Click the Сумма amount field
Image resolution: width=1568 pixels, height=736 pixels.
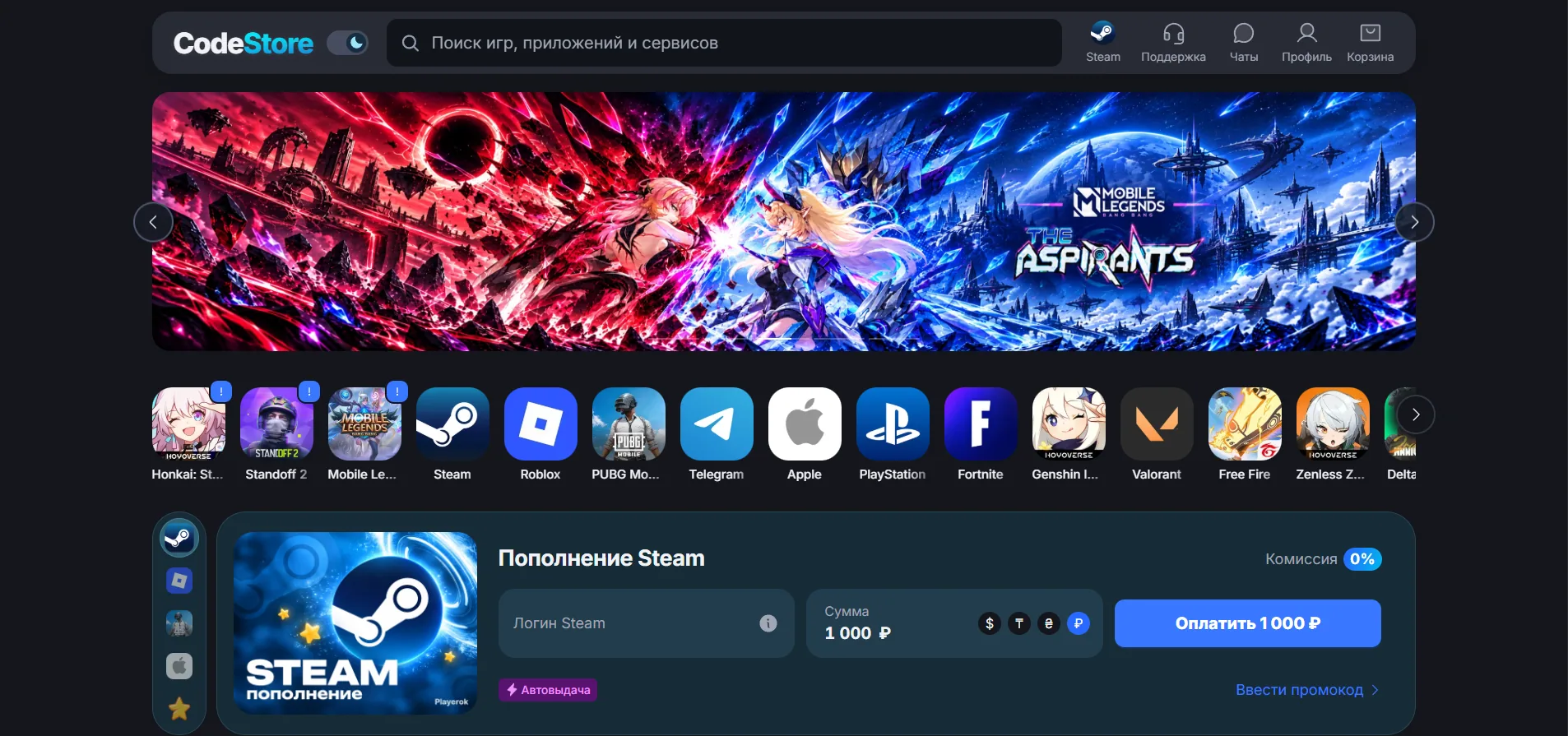[954, 623]
